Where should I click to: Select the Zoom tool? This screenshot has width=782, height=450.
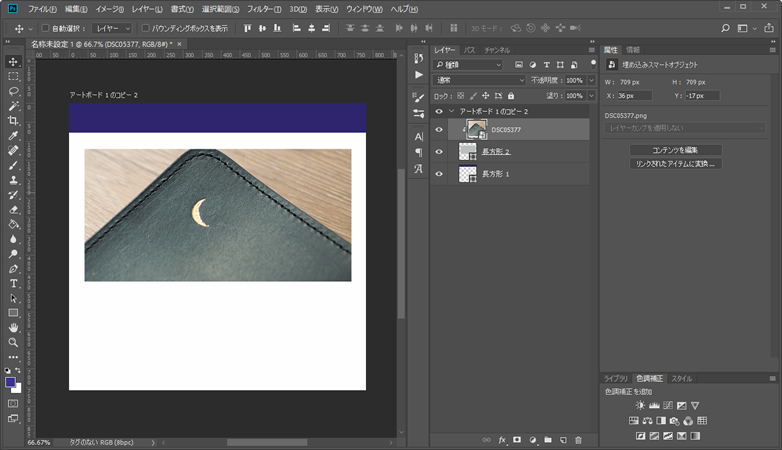click(x=13, y=342)
